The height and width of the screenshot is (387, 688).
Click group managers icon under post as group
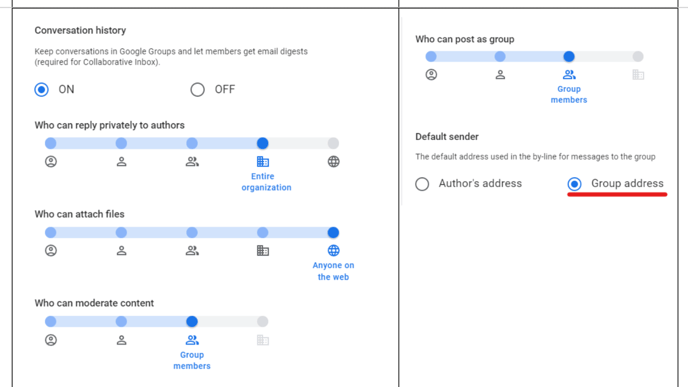coord(500,75)
